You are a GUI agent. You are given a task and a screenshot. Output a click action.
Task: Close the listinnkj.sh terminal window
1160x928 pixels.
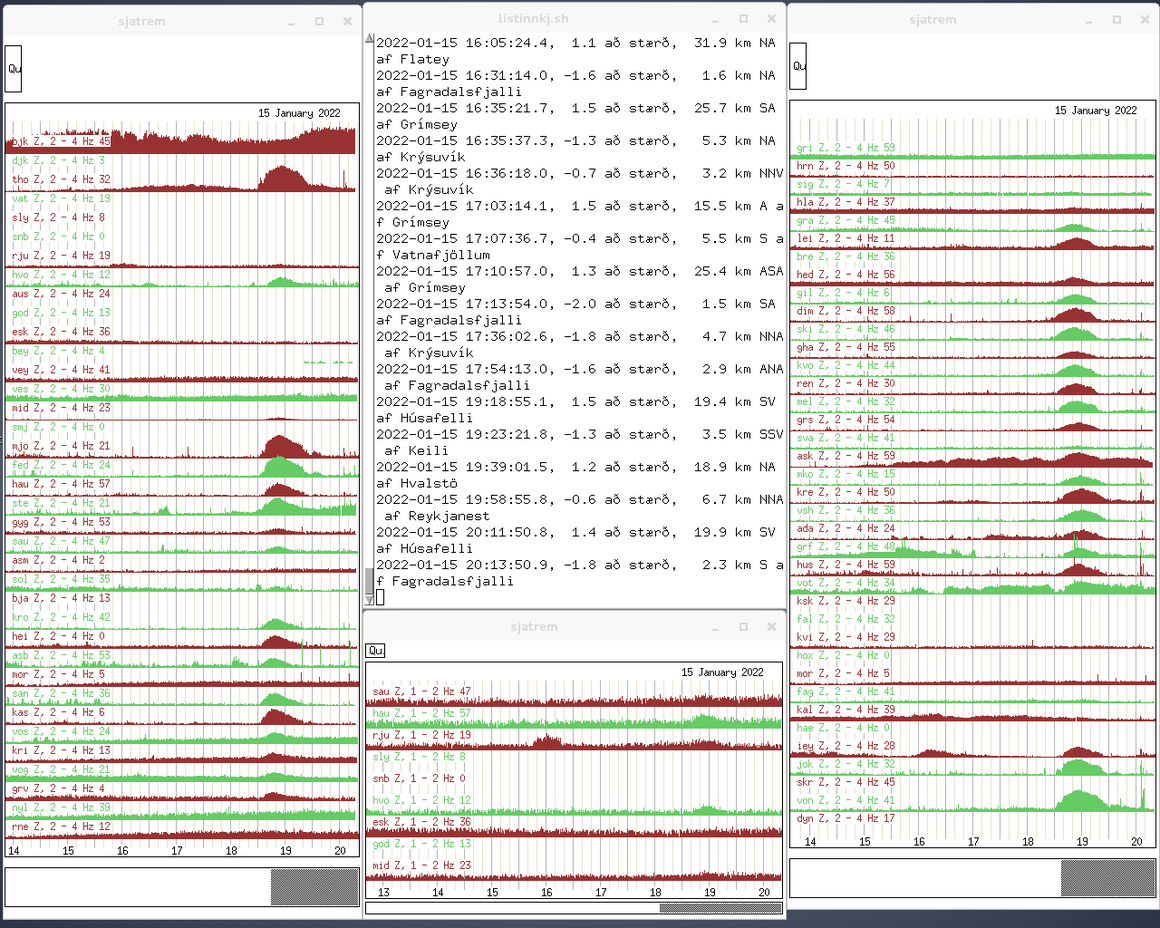click(x=772, y=19)
